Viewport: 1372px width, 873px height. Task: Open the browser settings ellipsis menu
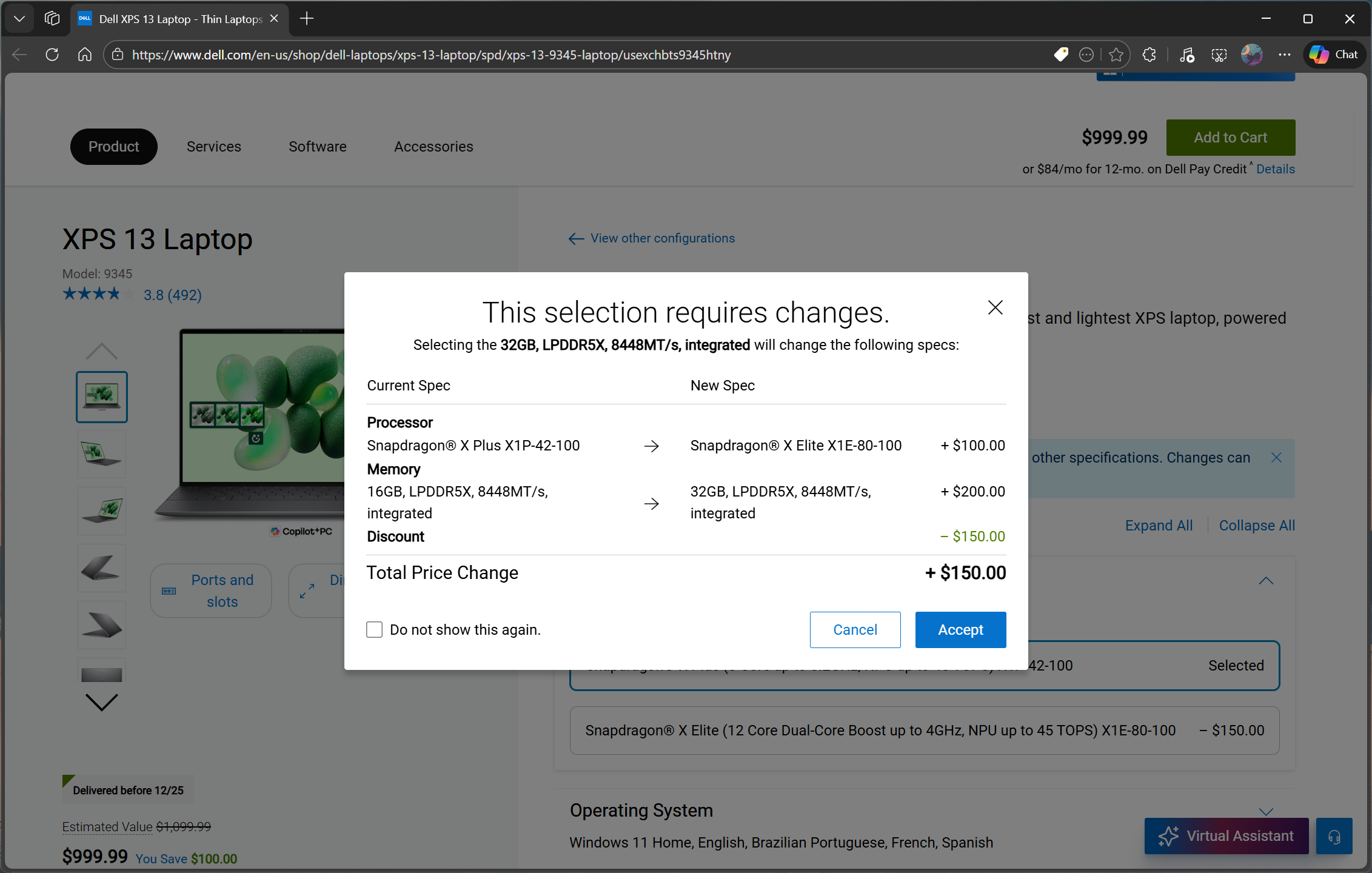(1285, 55)
